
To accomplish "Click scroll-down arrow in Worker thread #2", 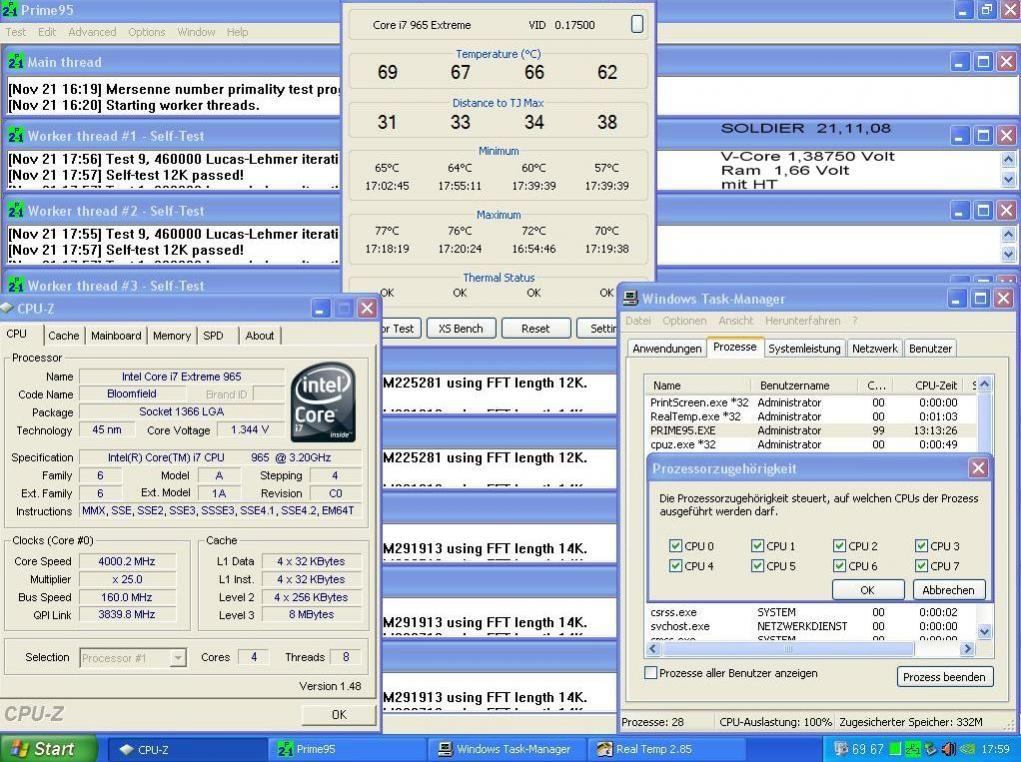I will 1008,253.
